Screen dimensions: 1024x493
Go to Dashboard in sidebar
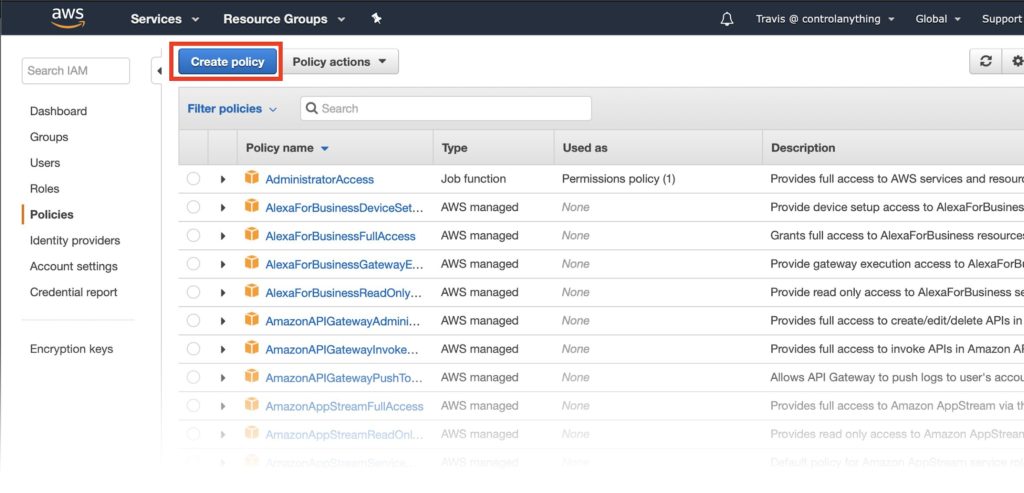[x=58, y=111]
